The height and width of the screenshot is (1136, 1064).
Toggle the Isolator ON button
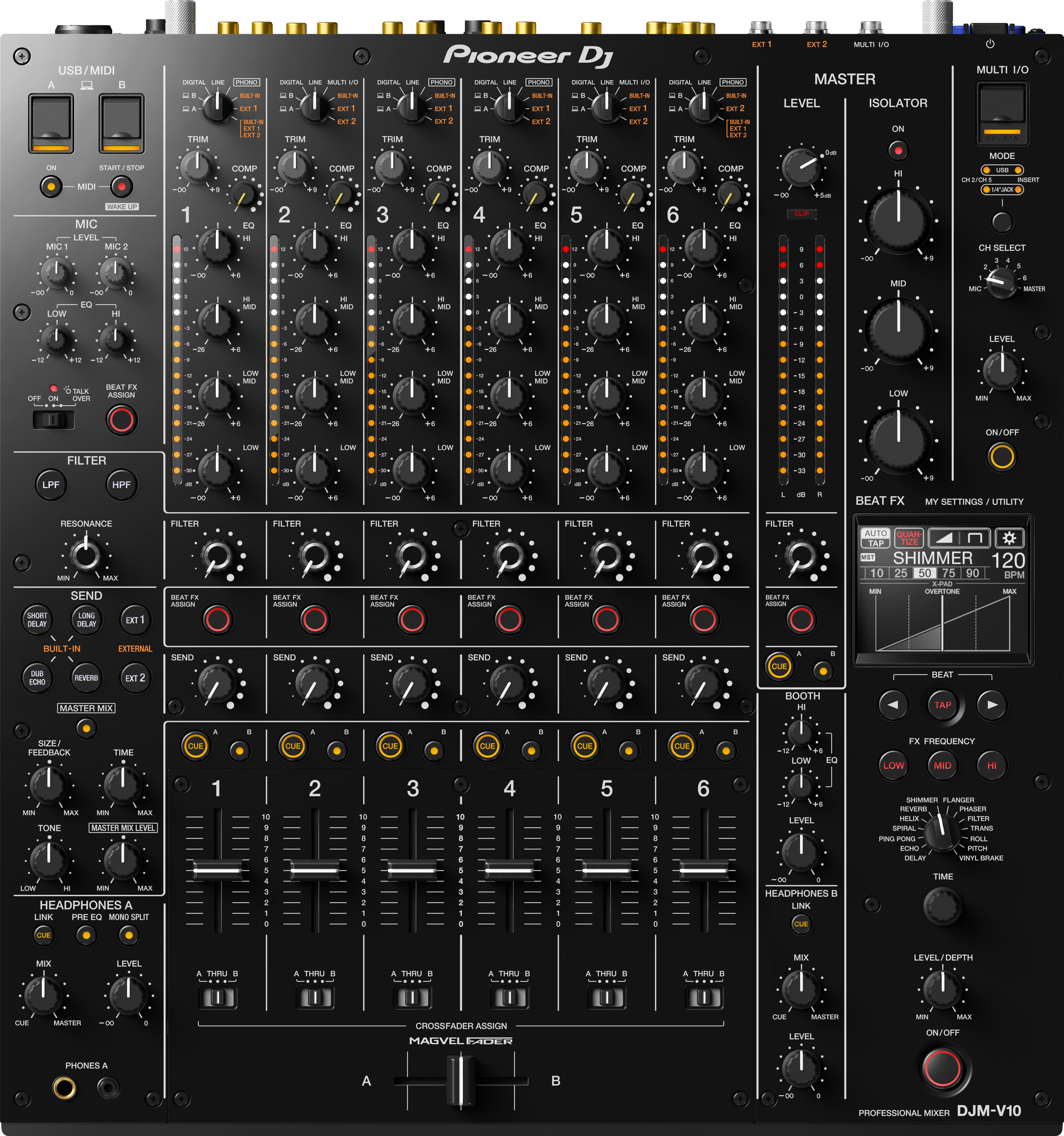898,150
